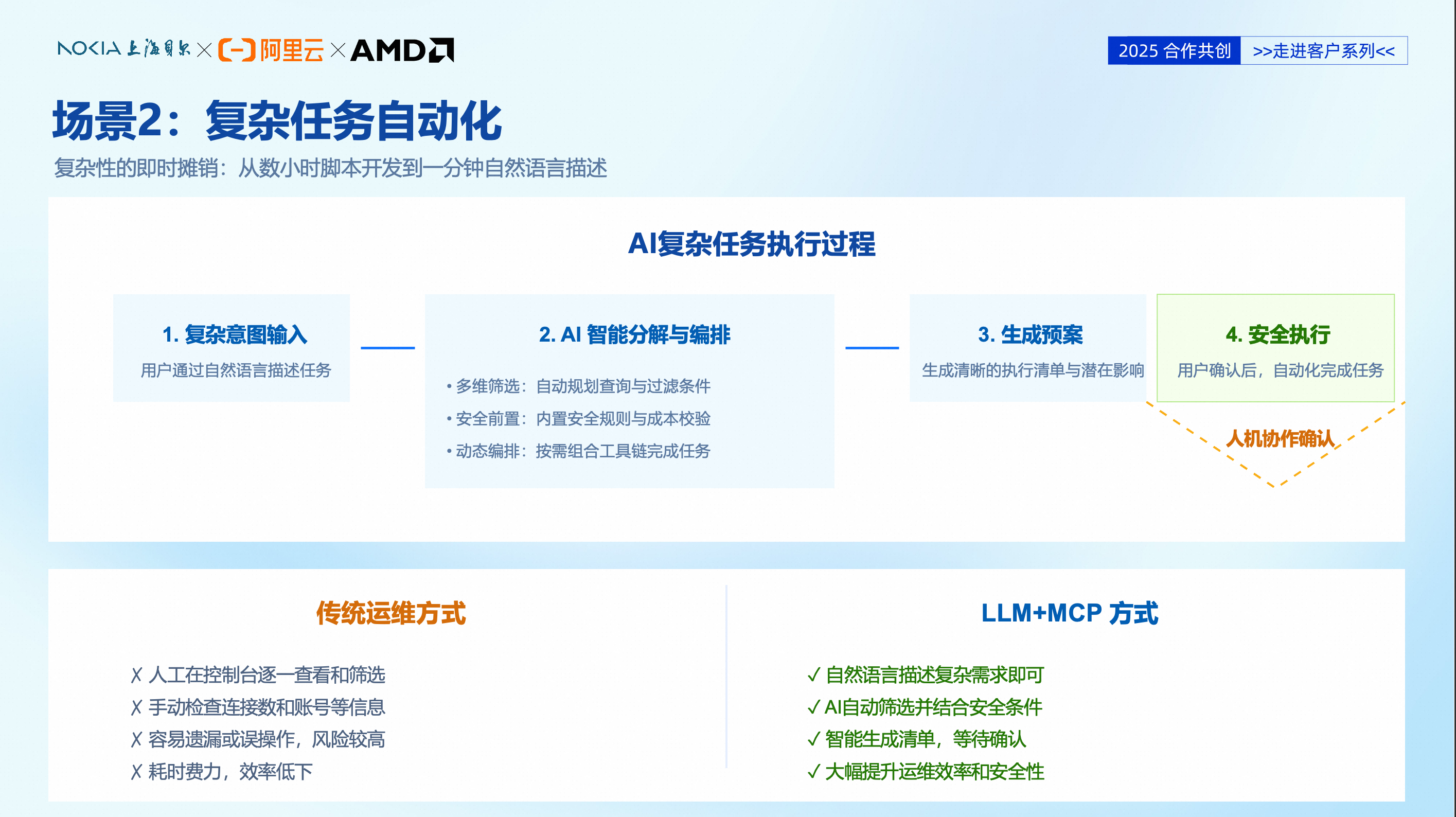Viewport: 1456px width, 817px height.
Task: Click the X mark before 耗时费力，效率低下
Action: tap(136, 772)
